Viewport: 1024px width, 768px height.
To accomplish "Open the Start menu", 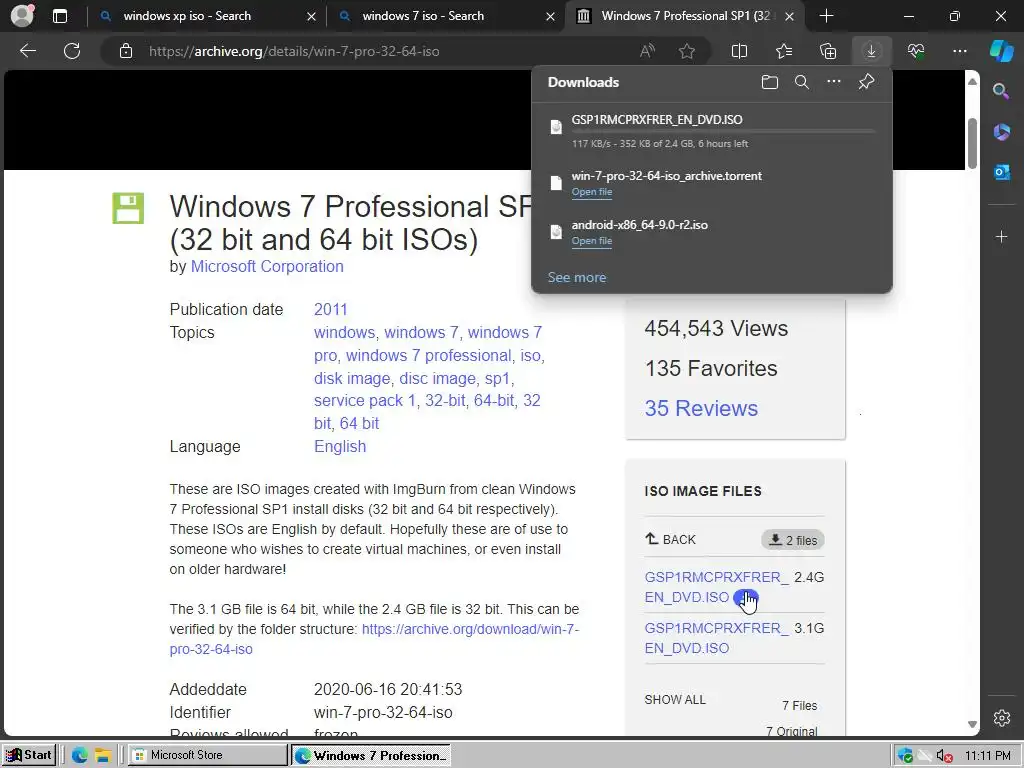I will [x=29, y=755].
